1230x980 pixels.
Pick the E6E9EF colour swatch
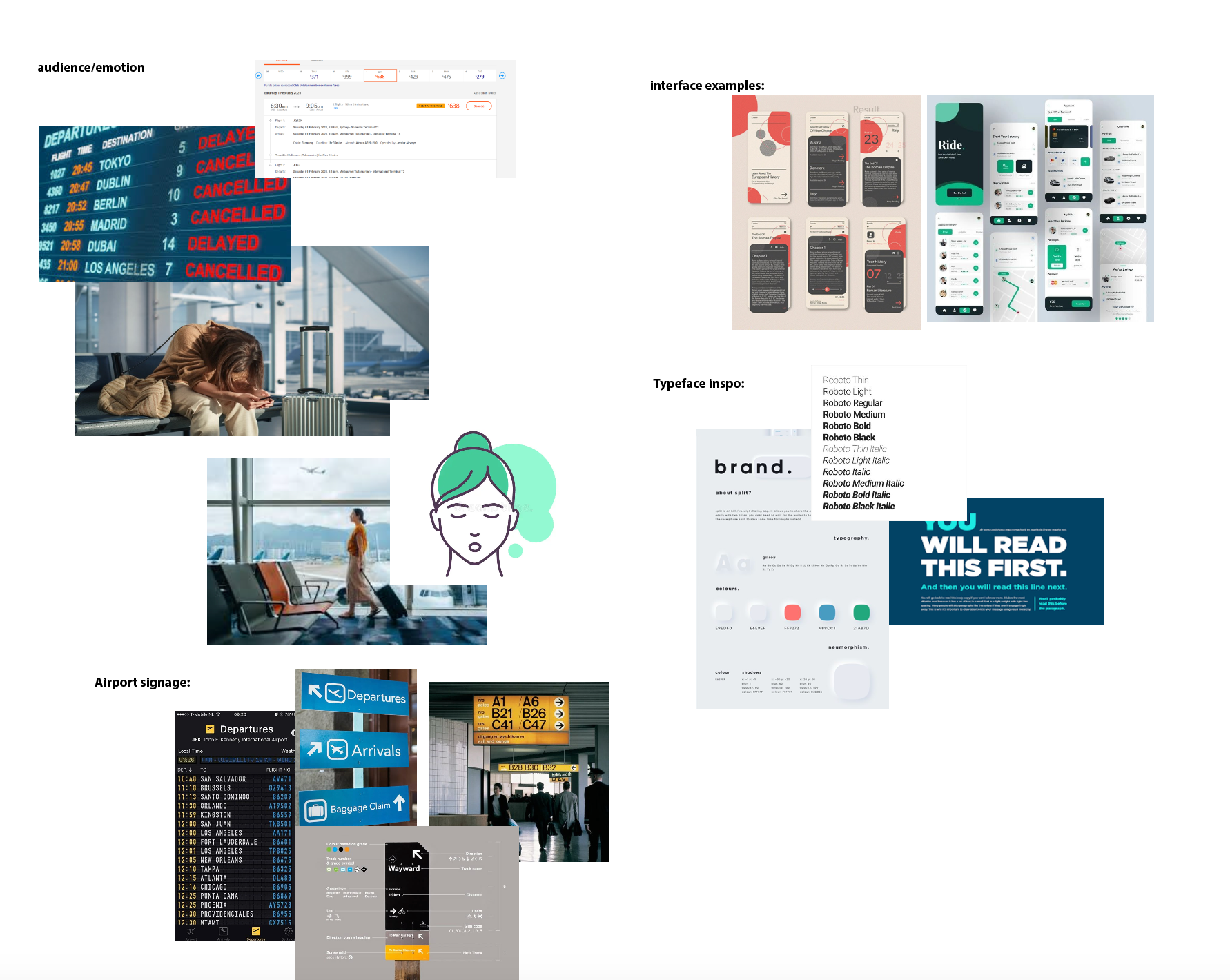tap(758, 611)
